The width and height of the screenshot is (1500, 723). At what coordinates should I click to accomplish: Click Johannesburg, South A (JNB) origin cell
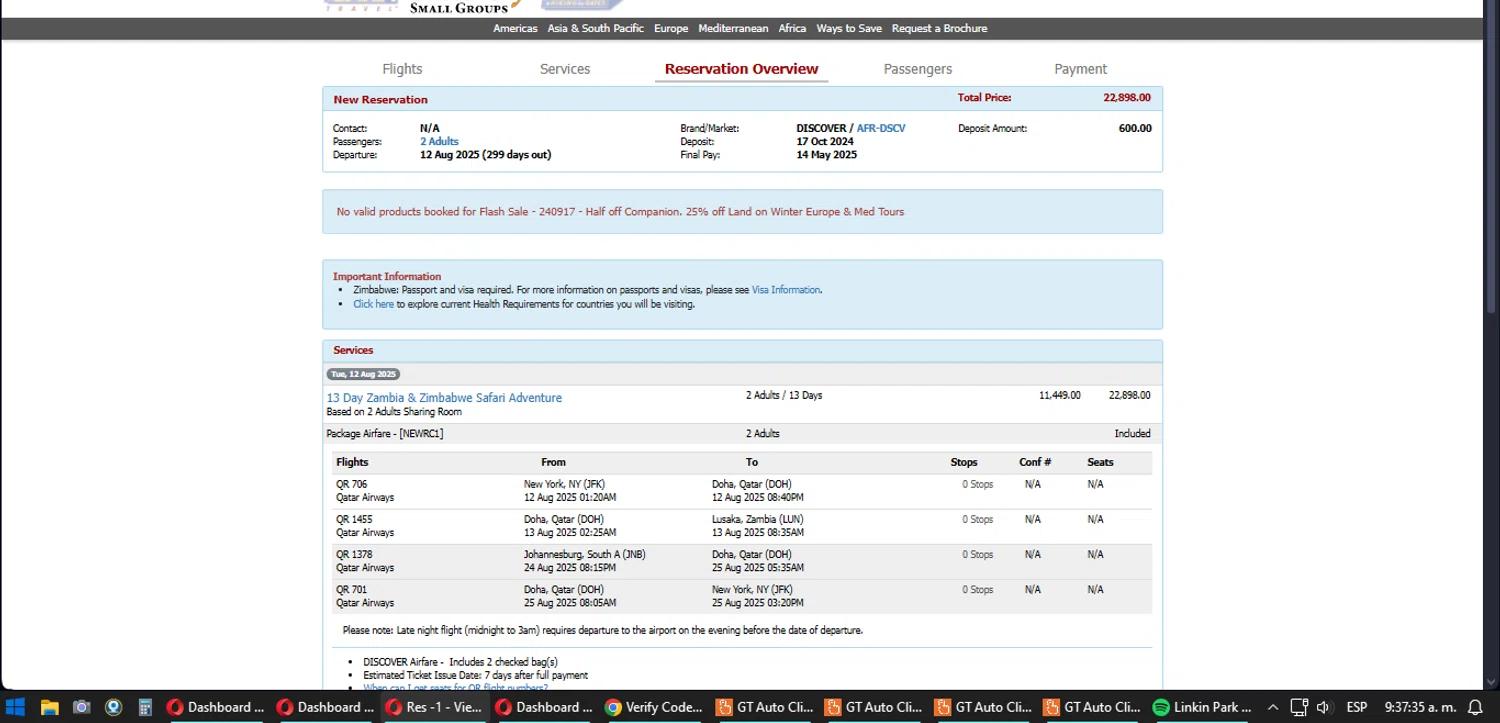[584, 554]
